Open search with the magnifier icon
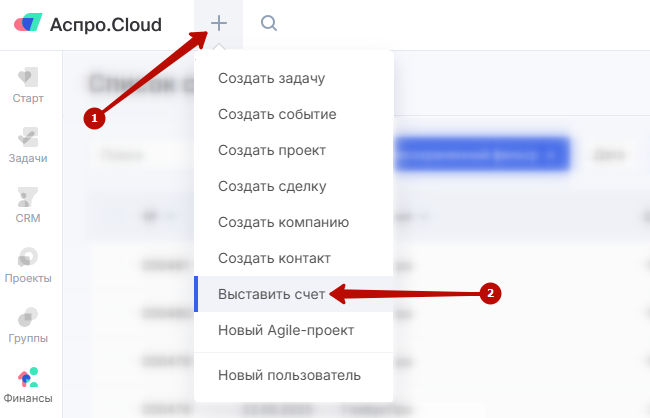Image resolution: width=650 pixels, height=418 pixels. (268, 24)
